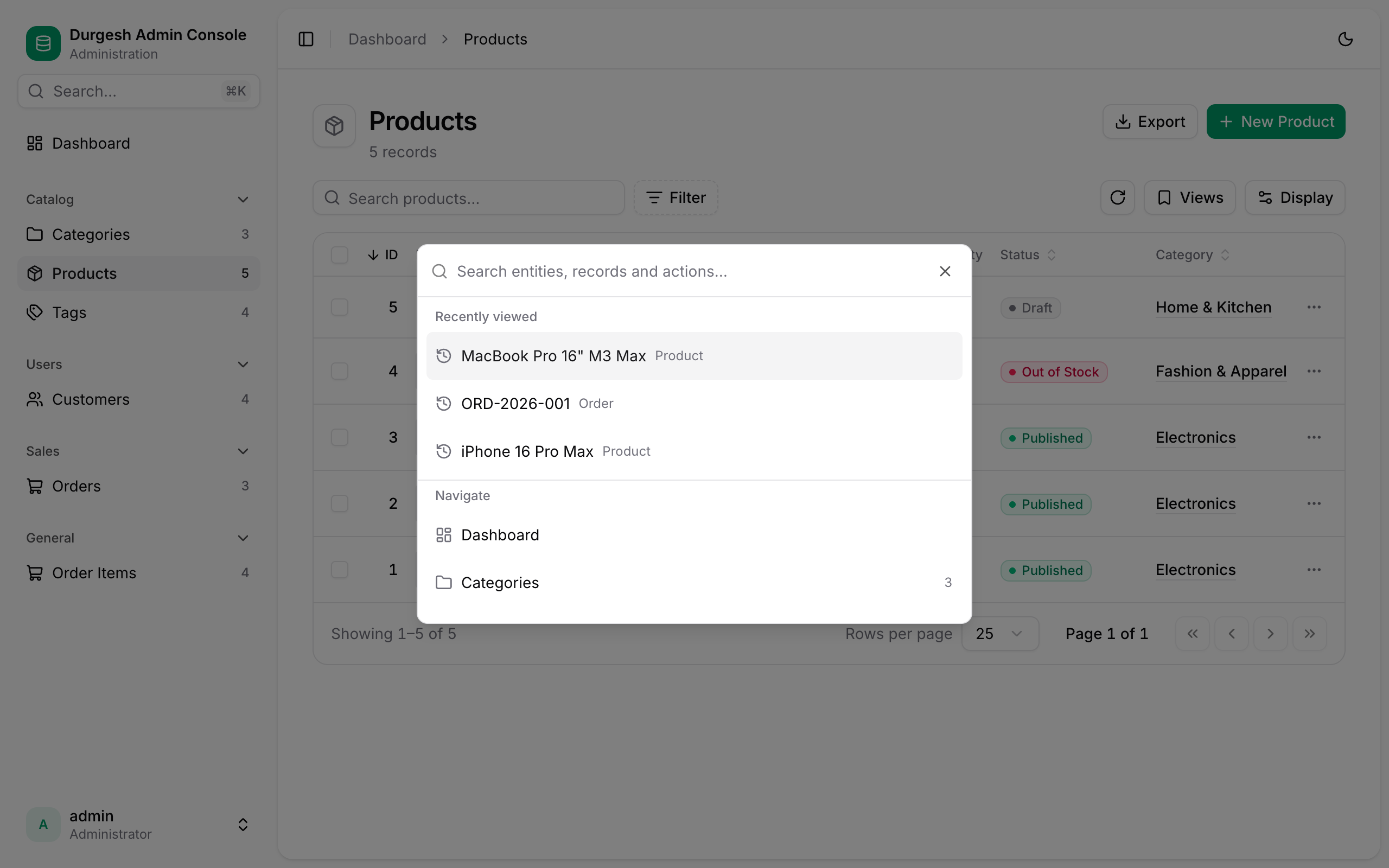Collapse the General section
The height and width of the screenshot is (868, 1389).
(x=243, y=538)
